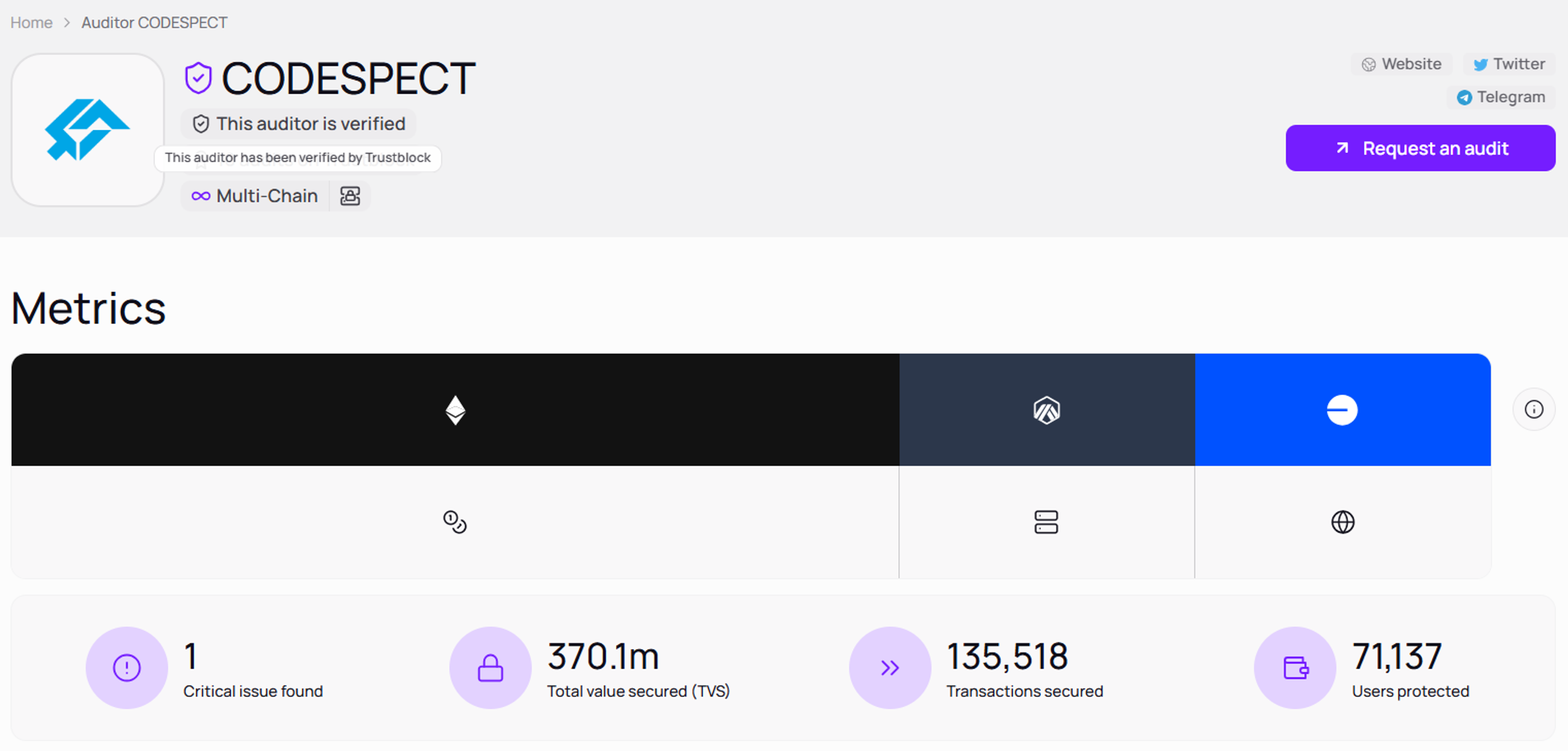Navigate to Home via the breadcrumb
This screenshot has width=1568, height=751.
point(31,22)
